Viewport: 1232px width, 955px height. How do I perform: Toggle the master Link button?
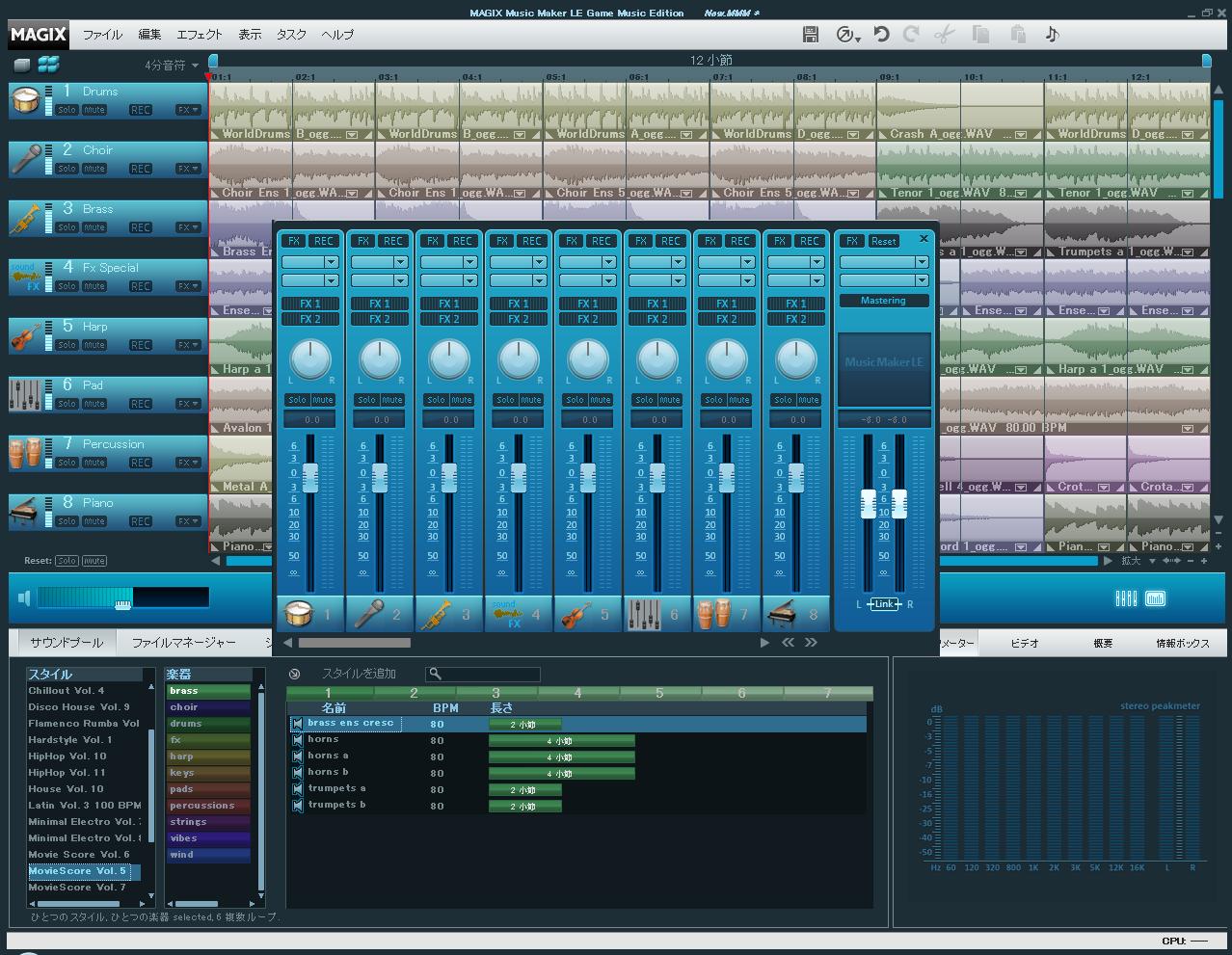click(884, 604)
